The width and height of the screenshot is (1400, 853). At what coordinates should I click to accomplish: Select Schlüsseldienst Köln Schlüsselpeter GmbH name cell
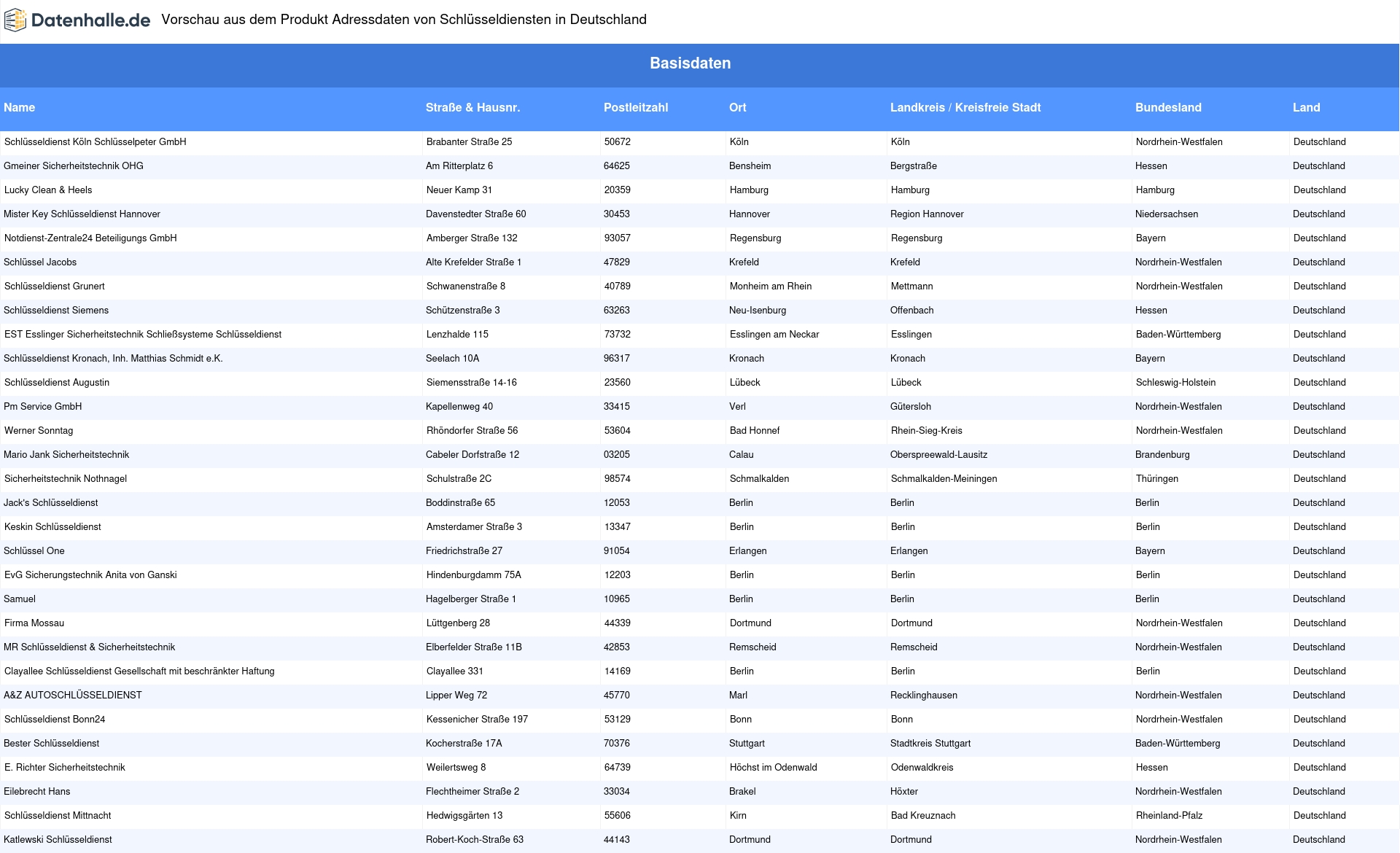click(x=96, y=142)
